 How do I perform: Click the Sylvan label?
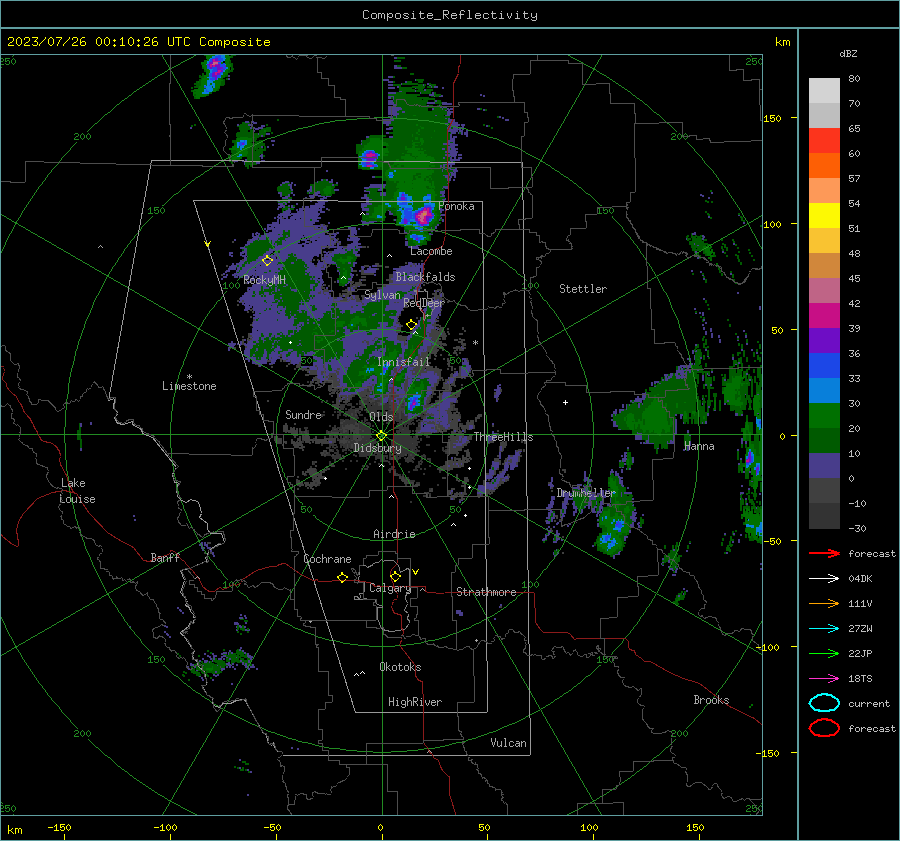(x=382, y=295)
